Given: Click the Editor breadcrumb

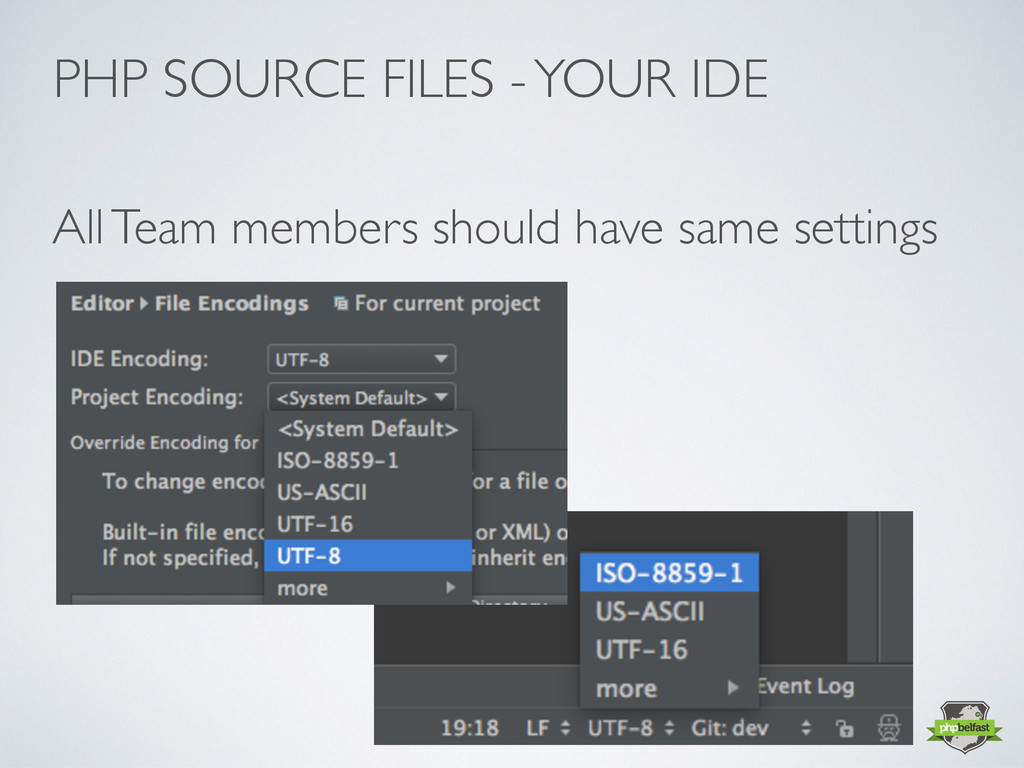Looking at the screenshot, I should pyautogui.click(x=102, y=304).
